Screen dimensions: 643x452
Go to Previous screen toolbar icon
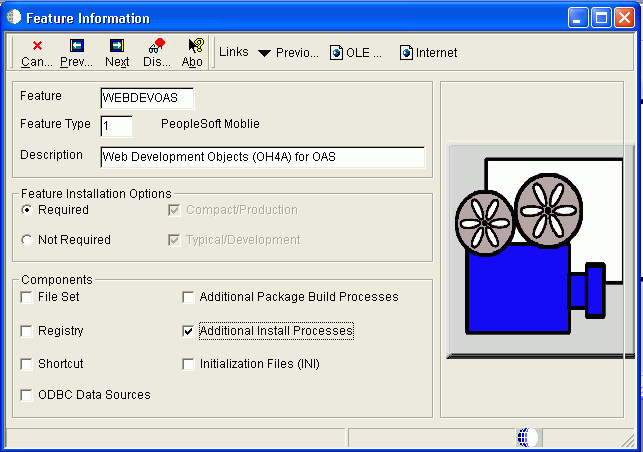(x=77, y=46)
